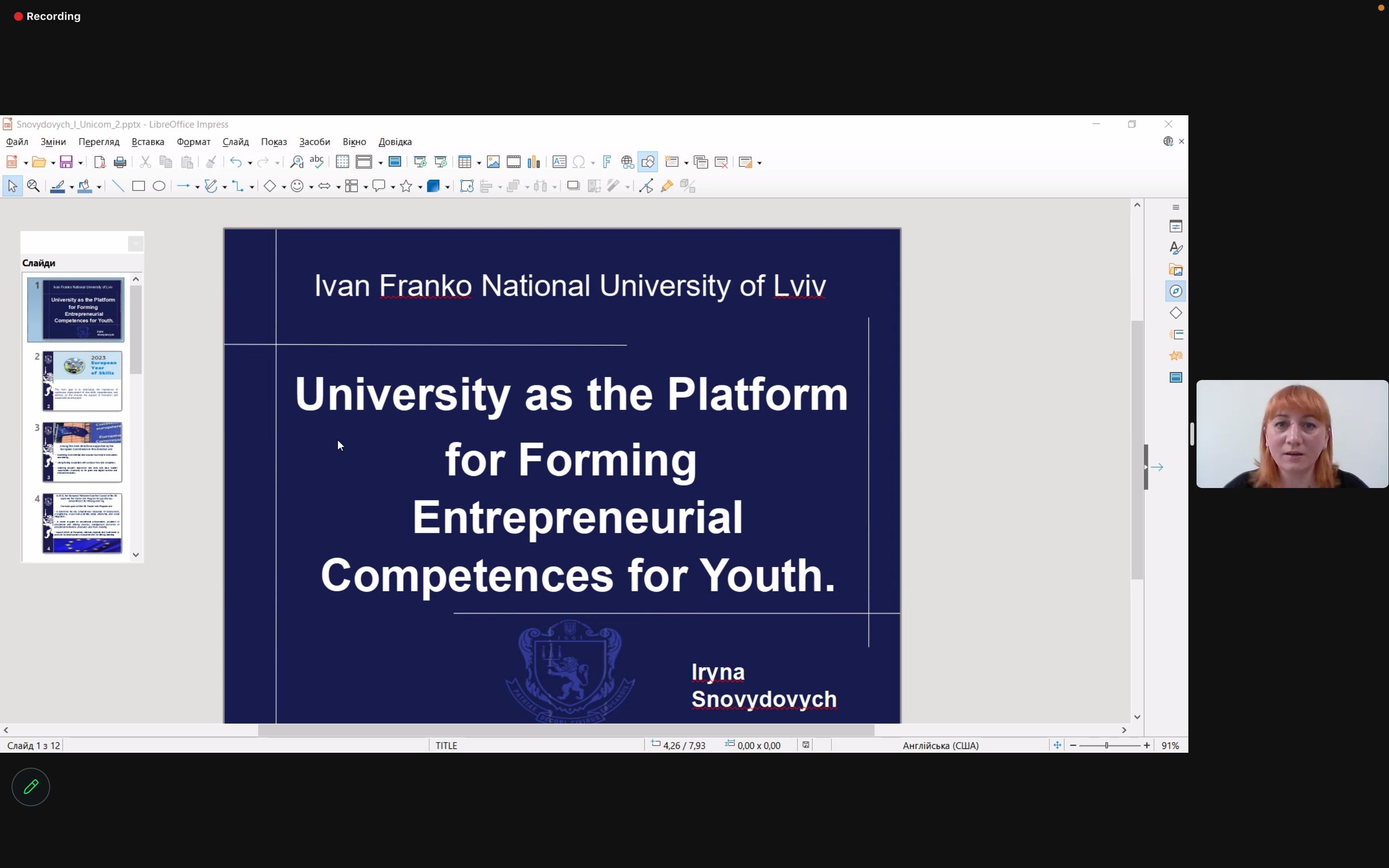Toggle point edit mode
Screen dimensions: 1389x868
646,186
